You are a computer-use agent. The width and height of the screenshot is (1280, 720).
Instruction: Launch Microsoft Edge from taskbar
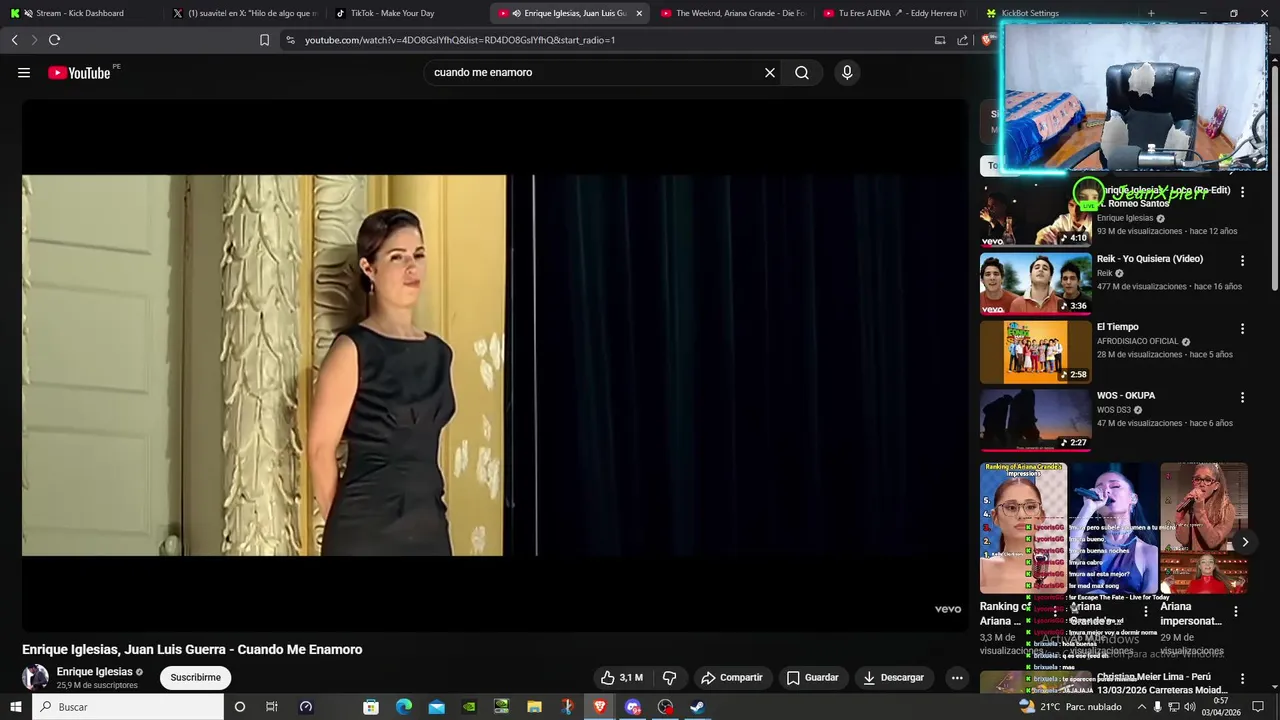click(x=404, y=707)
